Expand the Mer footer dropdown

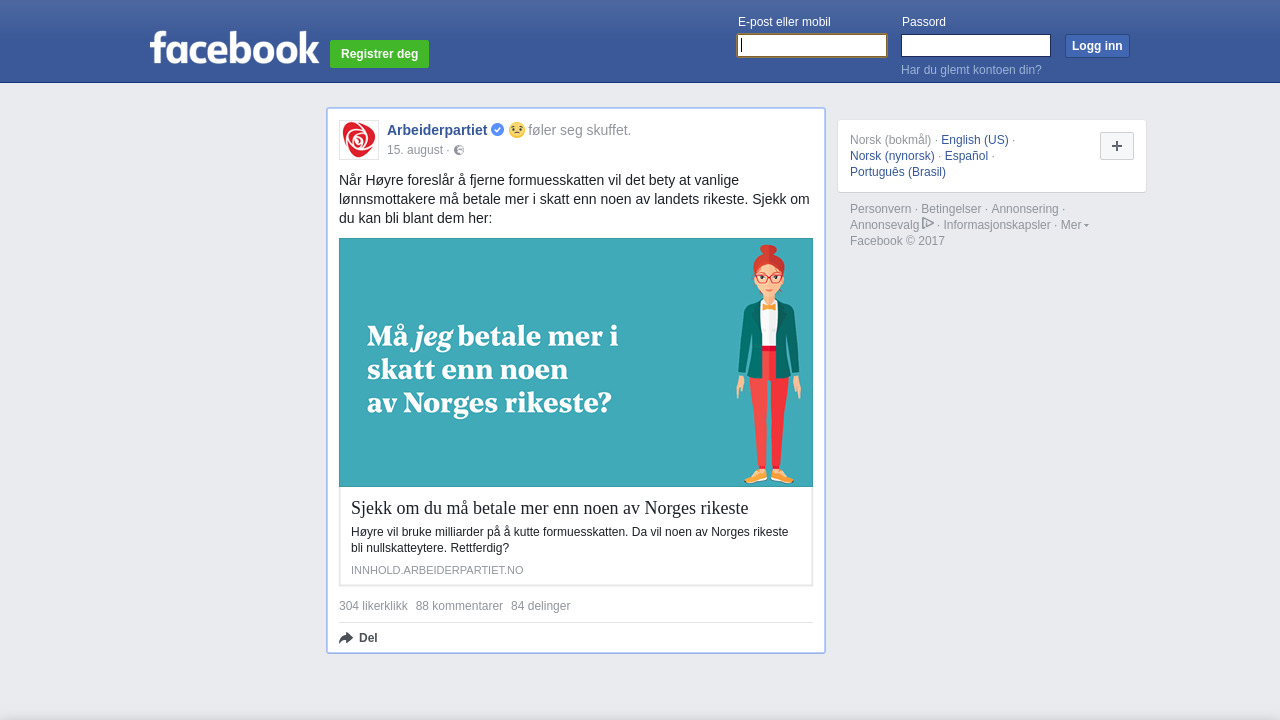(1075, 225)
